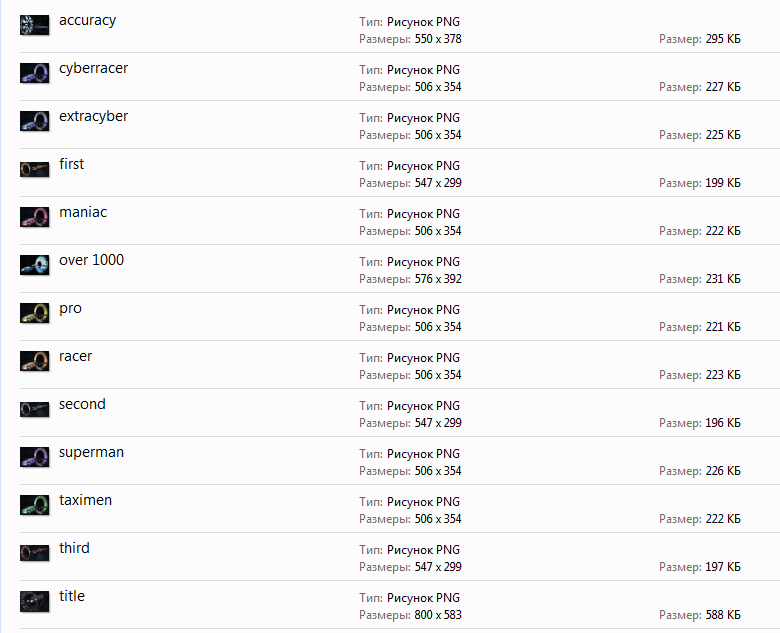Click the taximen file name

coord(85,500)
